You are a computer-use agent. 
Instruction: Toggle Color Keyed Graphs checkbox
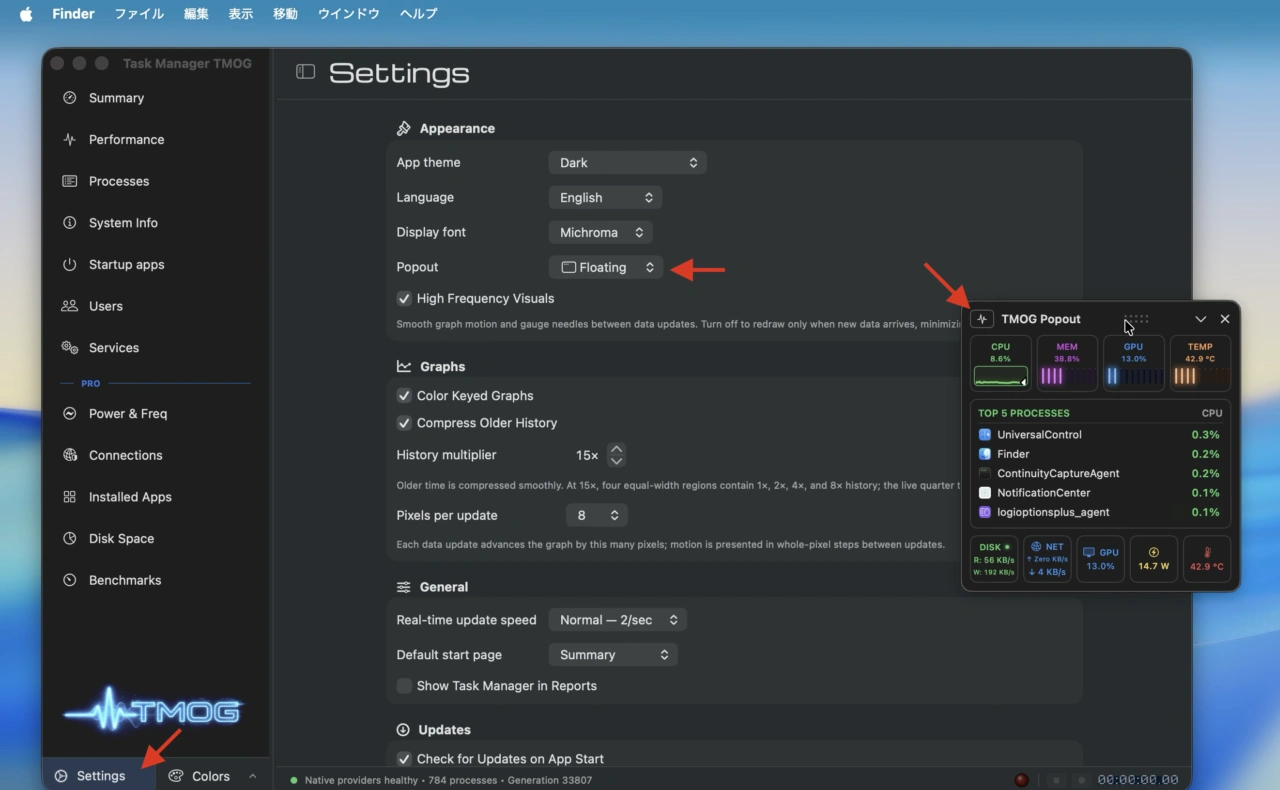click(404, 396)
